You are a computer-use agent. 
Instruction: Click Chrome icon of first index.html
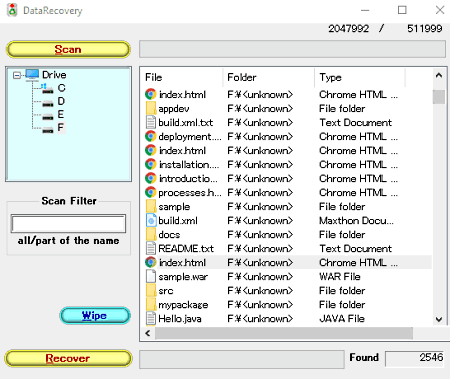[x=151, y=94]
